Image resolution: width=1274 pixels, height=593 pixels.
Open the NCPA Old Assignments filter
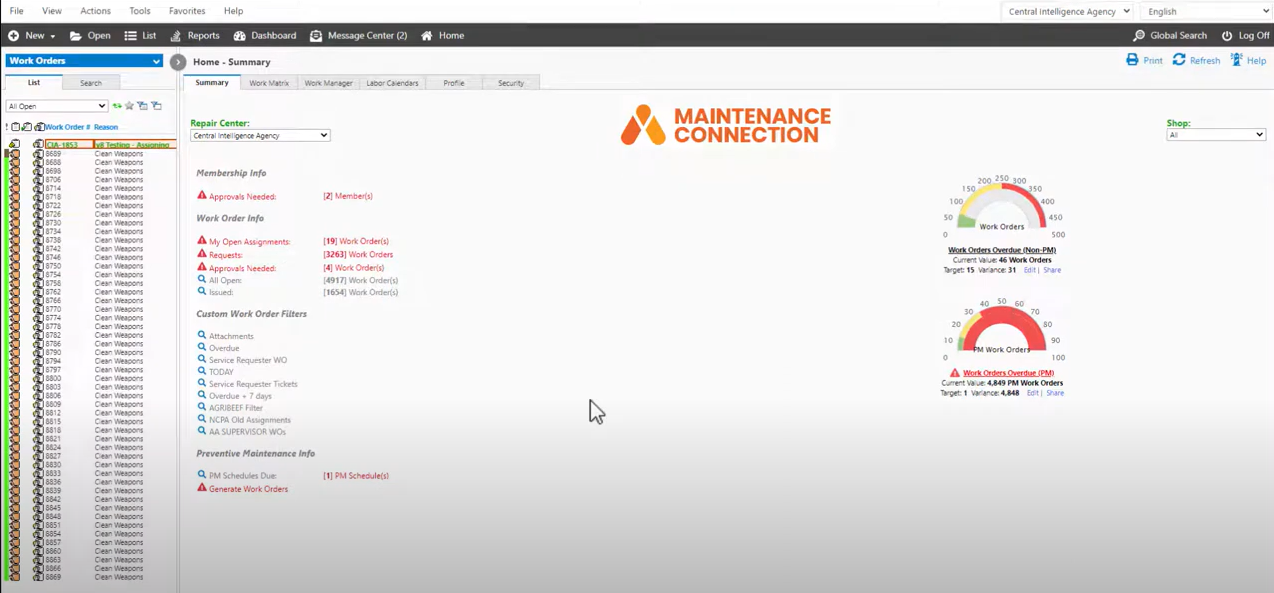tap(250, 420)
